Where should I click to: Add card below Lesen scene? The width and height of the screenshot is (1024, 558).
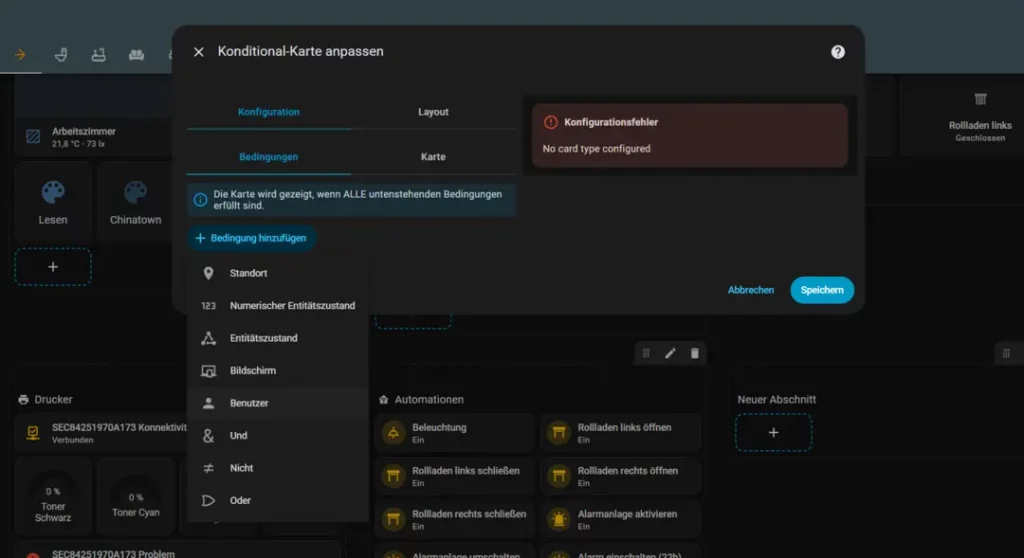click(53, 267)
